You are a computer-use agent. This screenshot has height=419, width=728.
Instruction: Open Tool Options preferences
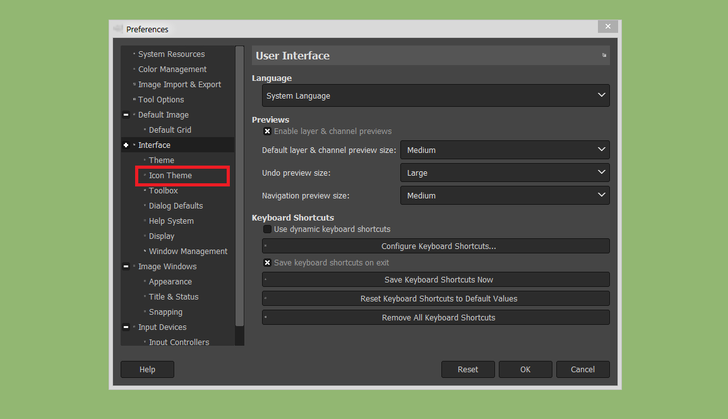[x=161, y=99]
